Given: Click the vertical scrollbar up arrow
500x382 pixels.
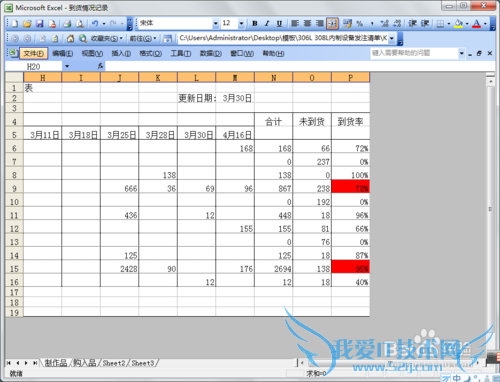Looking at the screenshot, I should [x=490, y=81].
